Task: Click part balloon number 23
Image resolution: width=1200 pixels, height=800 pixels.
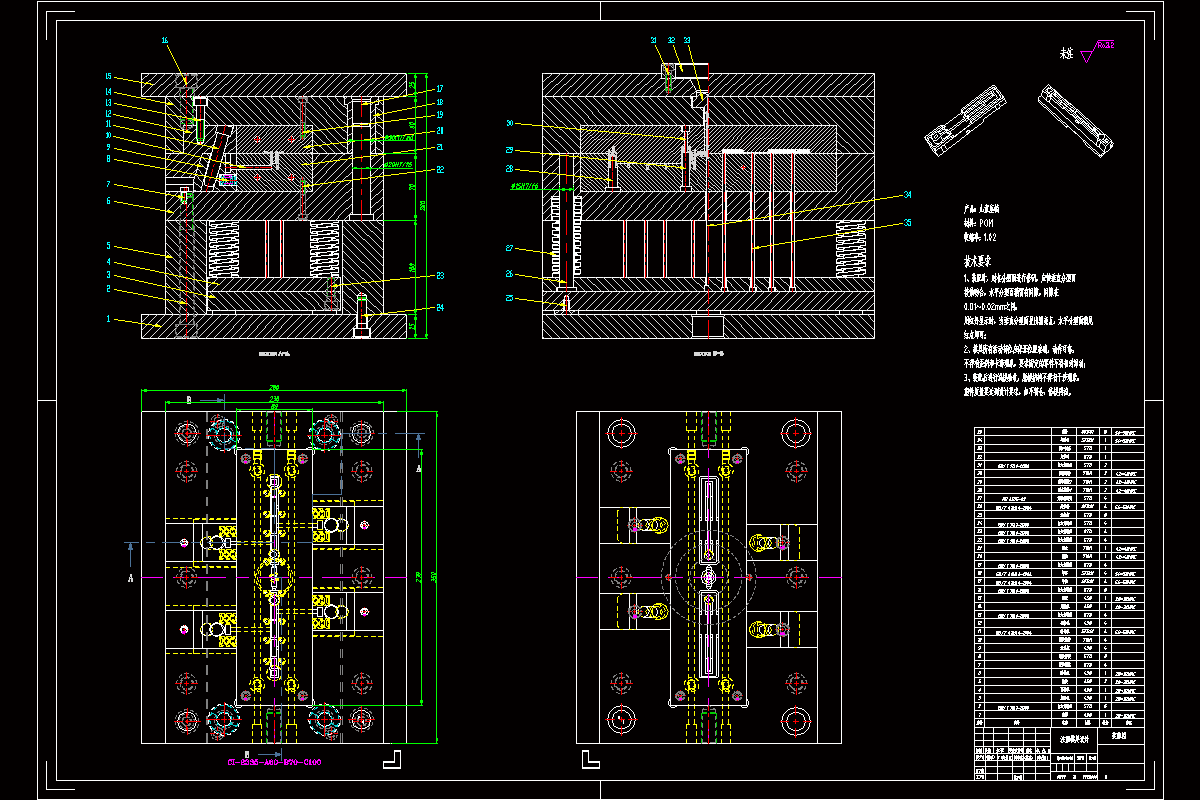Action: tap(439, 275)
